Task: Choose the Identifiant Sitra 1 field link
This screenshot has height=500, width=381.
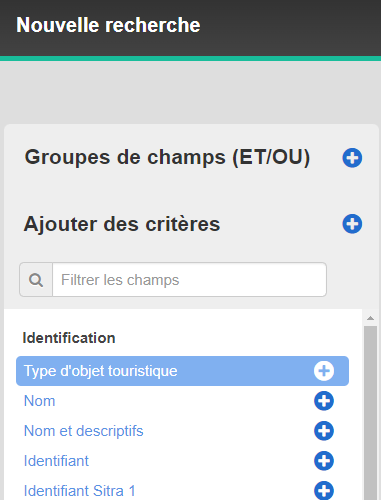Action: 80,491
